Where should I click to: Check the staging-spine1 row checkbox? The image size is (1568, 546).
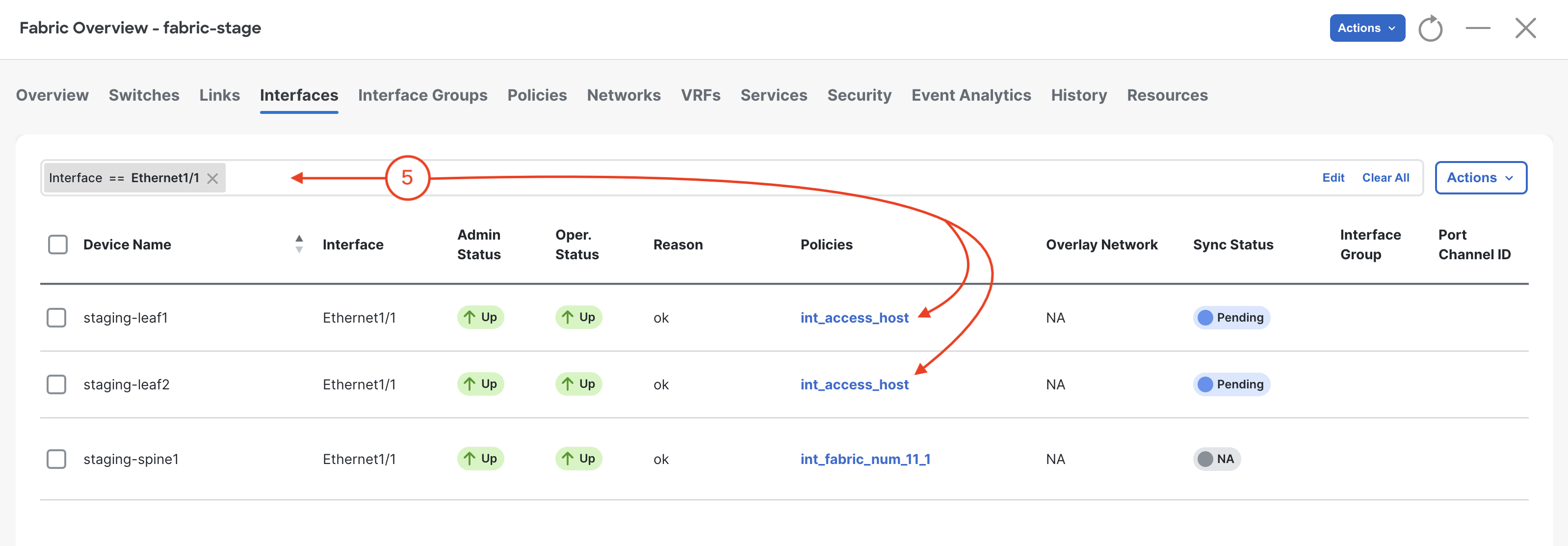[x=56, y=459]
